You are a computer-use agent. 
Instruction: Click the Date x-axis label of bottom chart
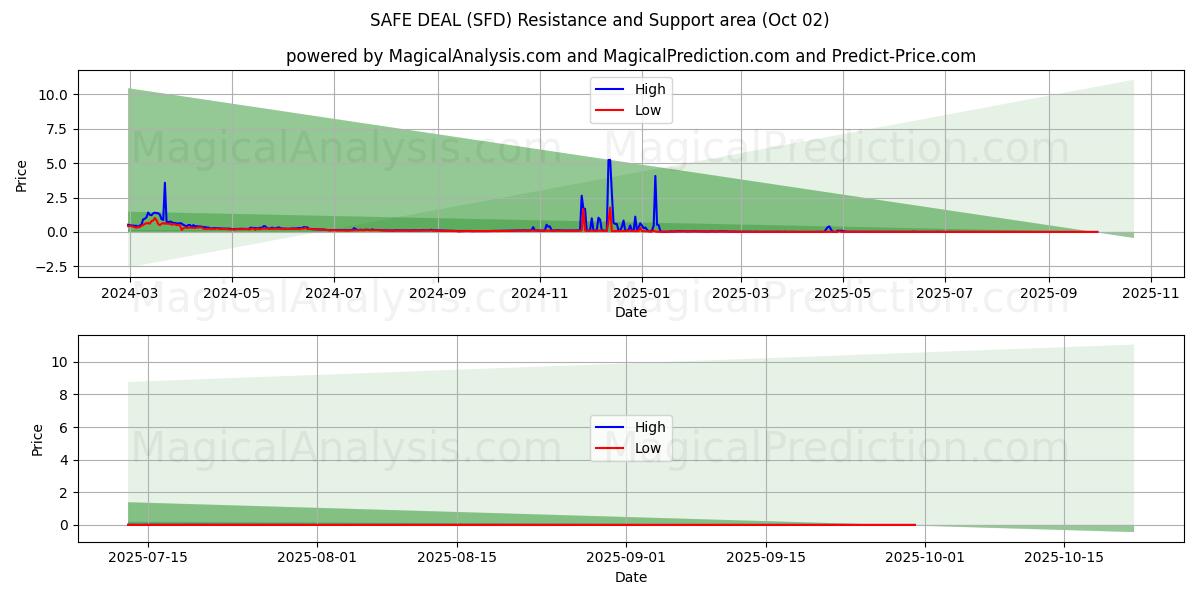click(x=630, y=577)
